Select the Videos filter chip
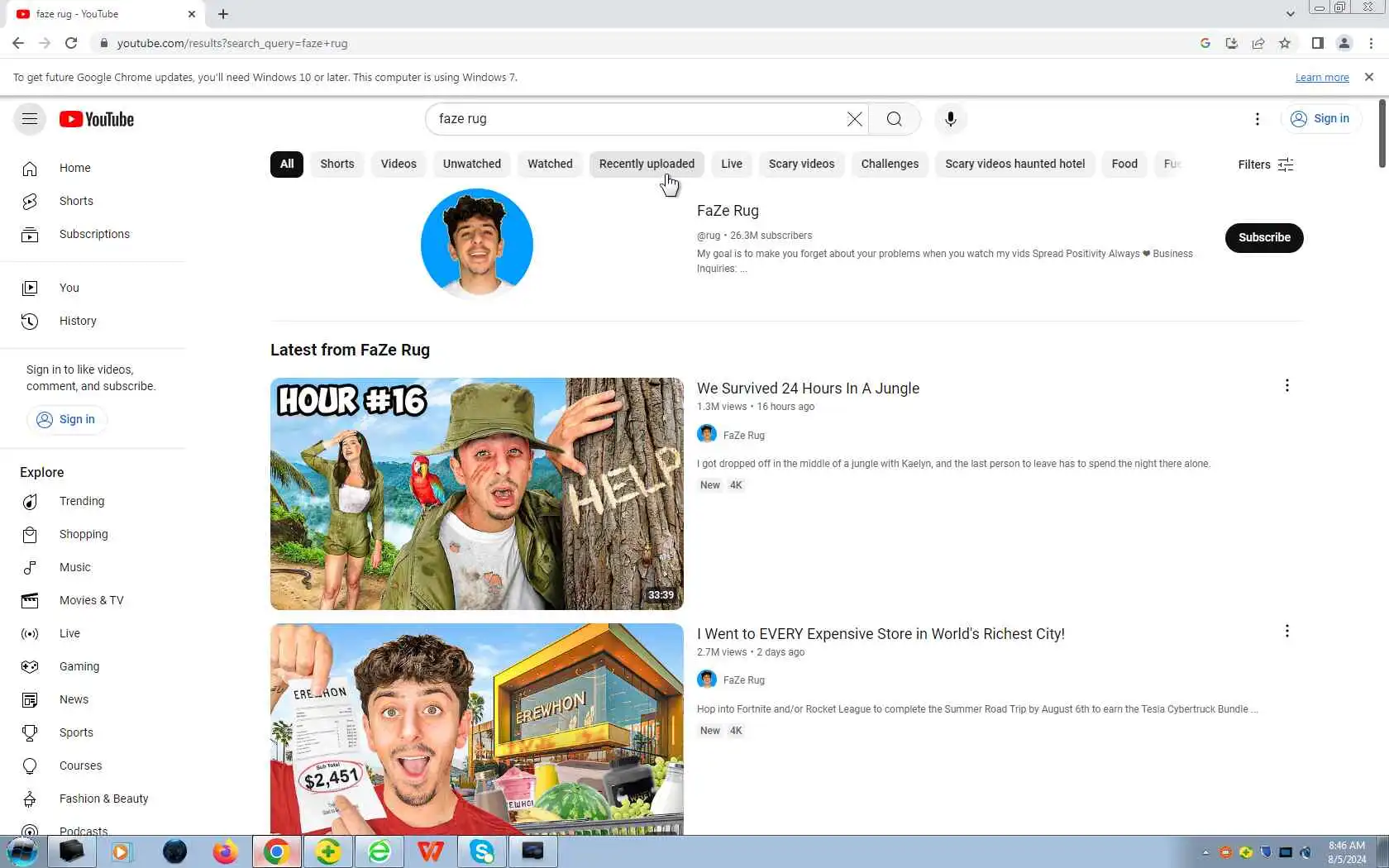This screenshot has height=868, width=1389. 399,164
